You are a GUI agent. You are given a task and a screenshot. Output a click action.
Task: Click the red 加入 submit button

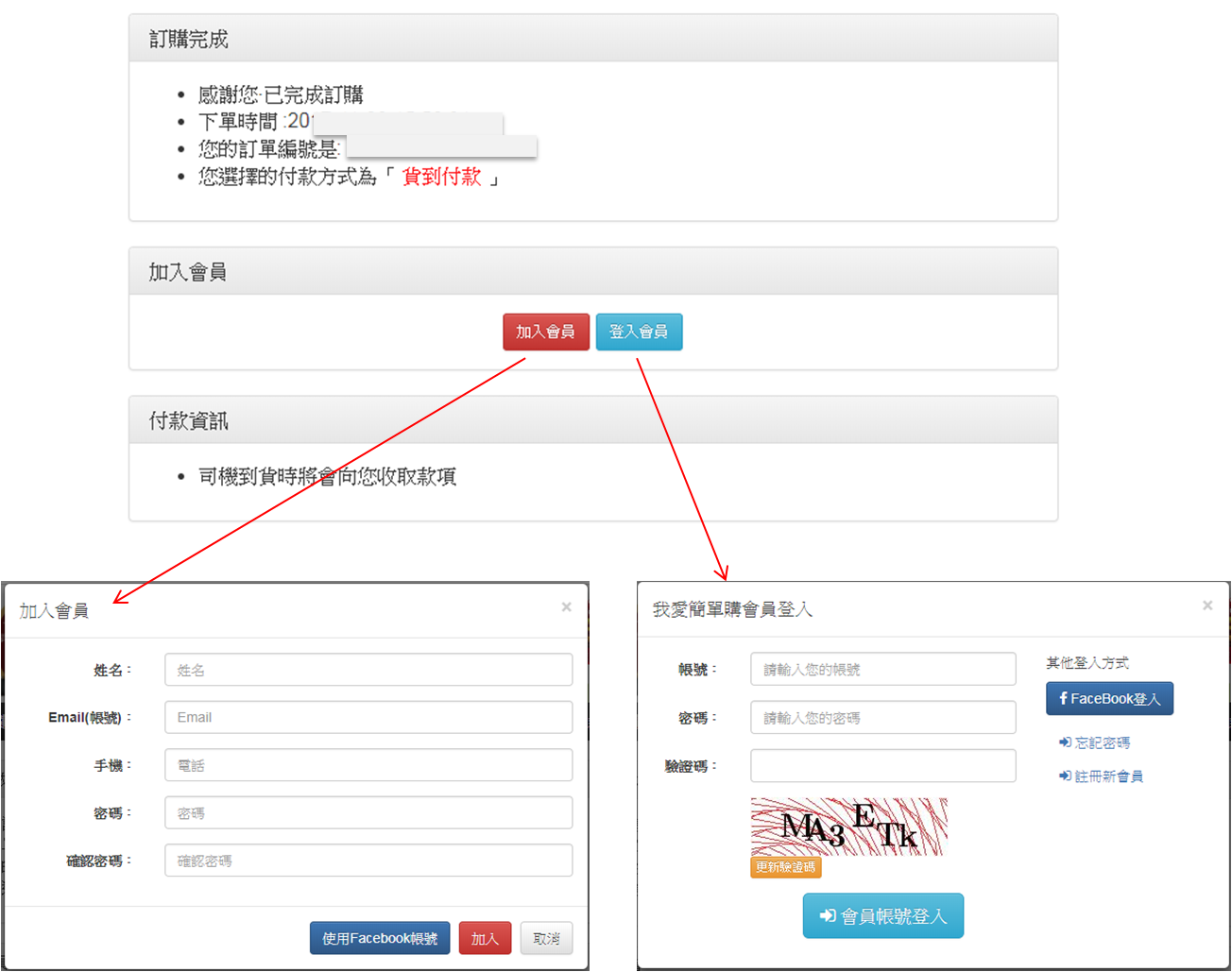click(485, 938)
